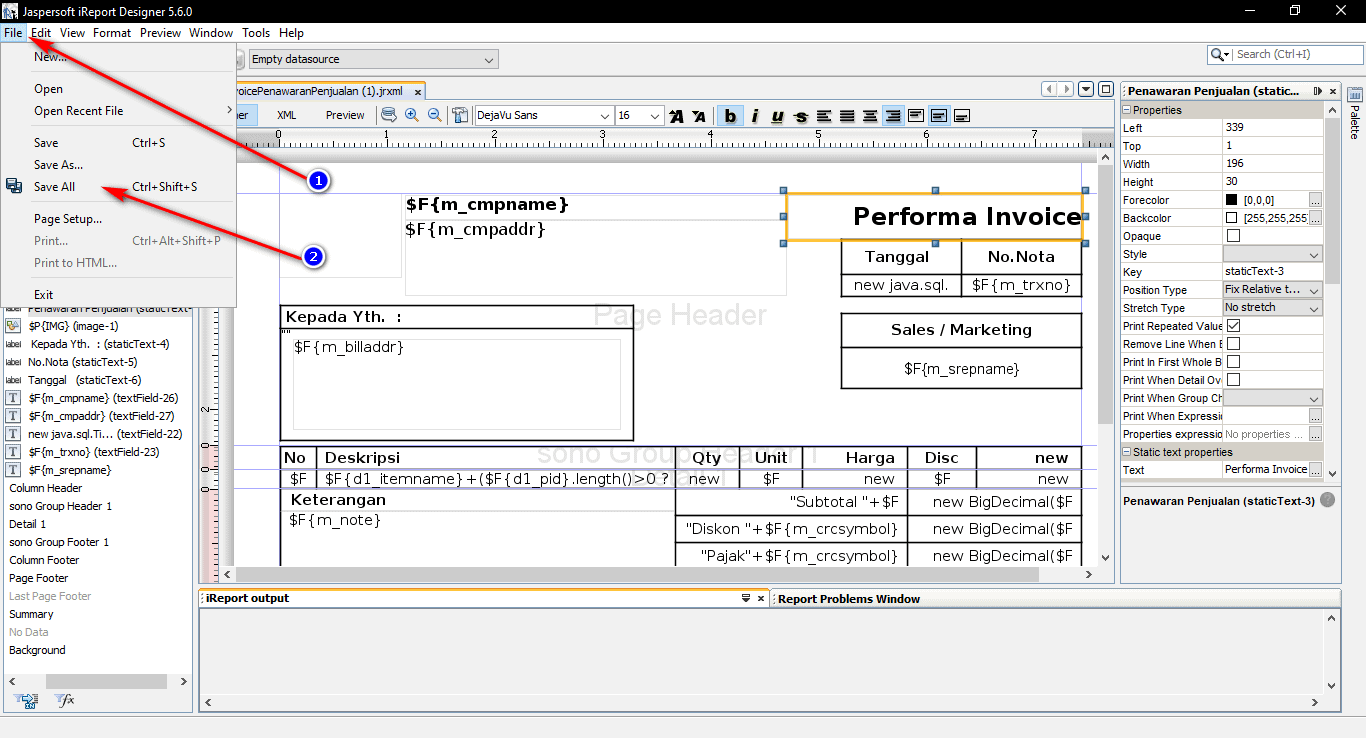Viewport: 1366px width, 738px height.
Task: Switch to the XML view
Action: (x=286, y=116)
